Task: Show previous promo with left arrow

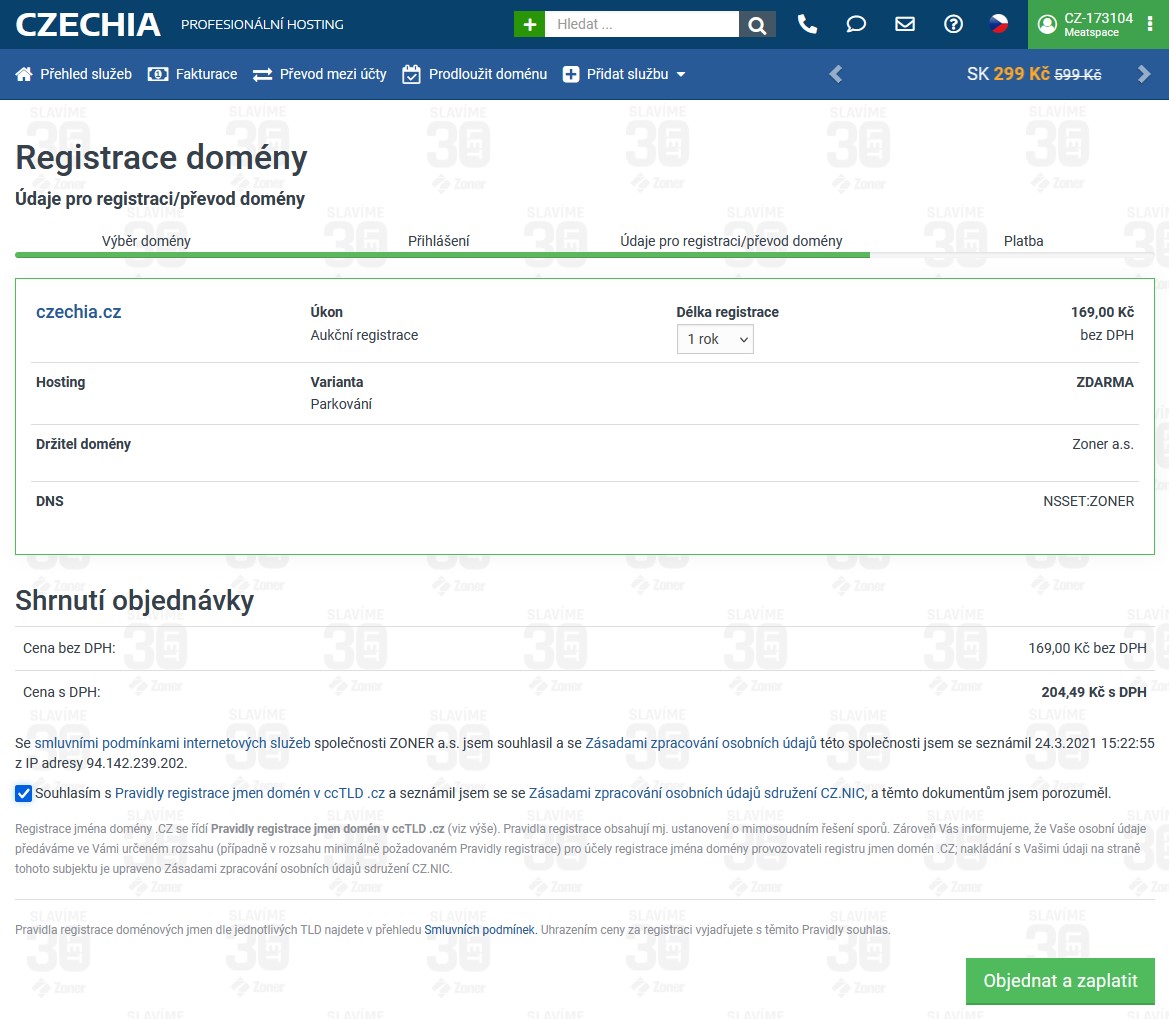Action: coord(836,74)
